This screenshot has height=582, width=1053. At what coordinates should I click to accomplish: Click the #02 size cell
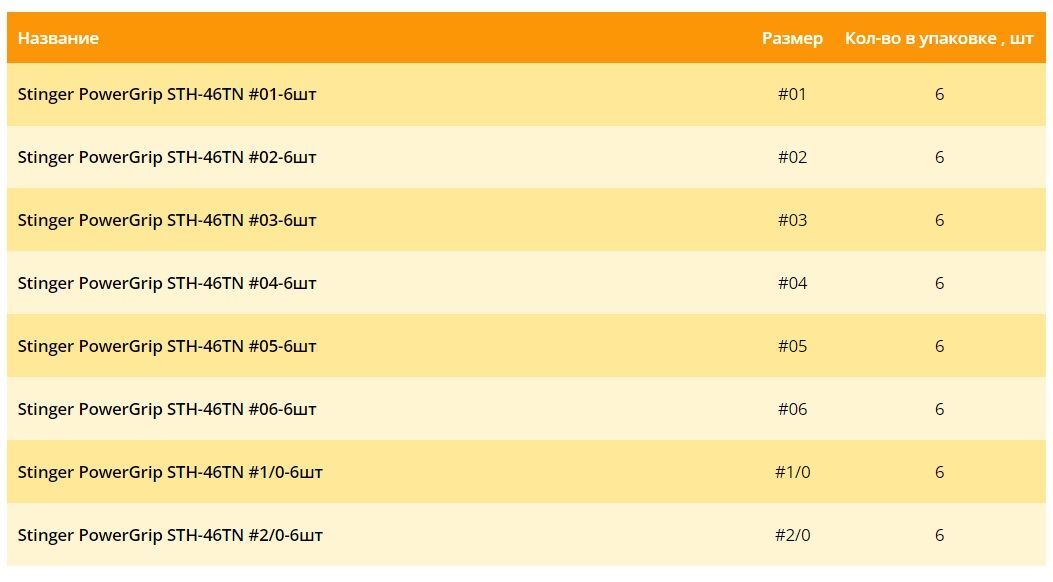792,157
